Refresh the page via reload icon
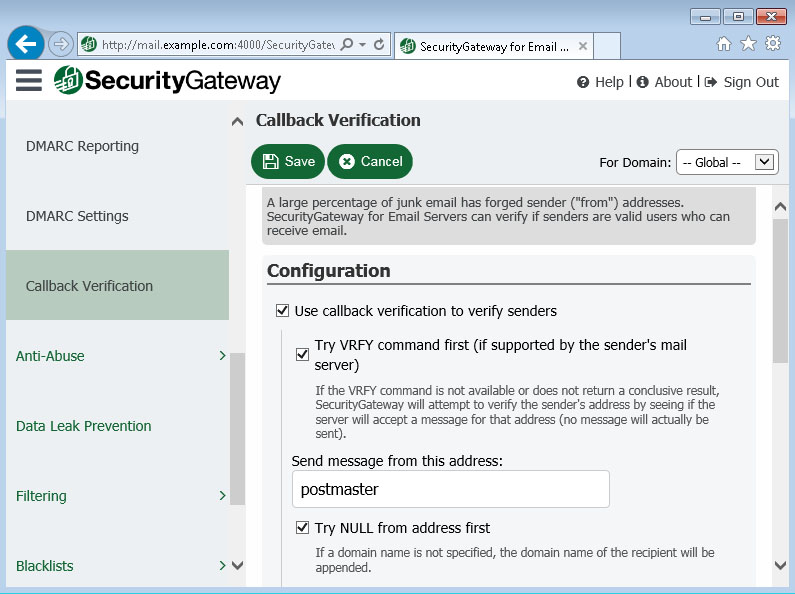 pos(379,45)
